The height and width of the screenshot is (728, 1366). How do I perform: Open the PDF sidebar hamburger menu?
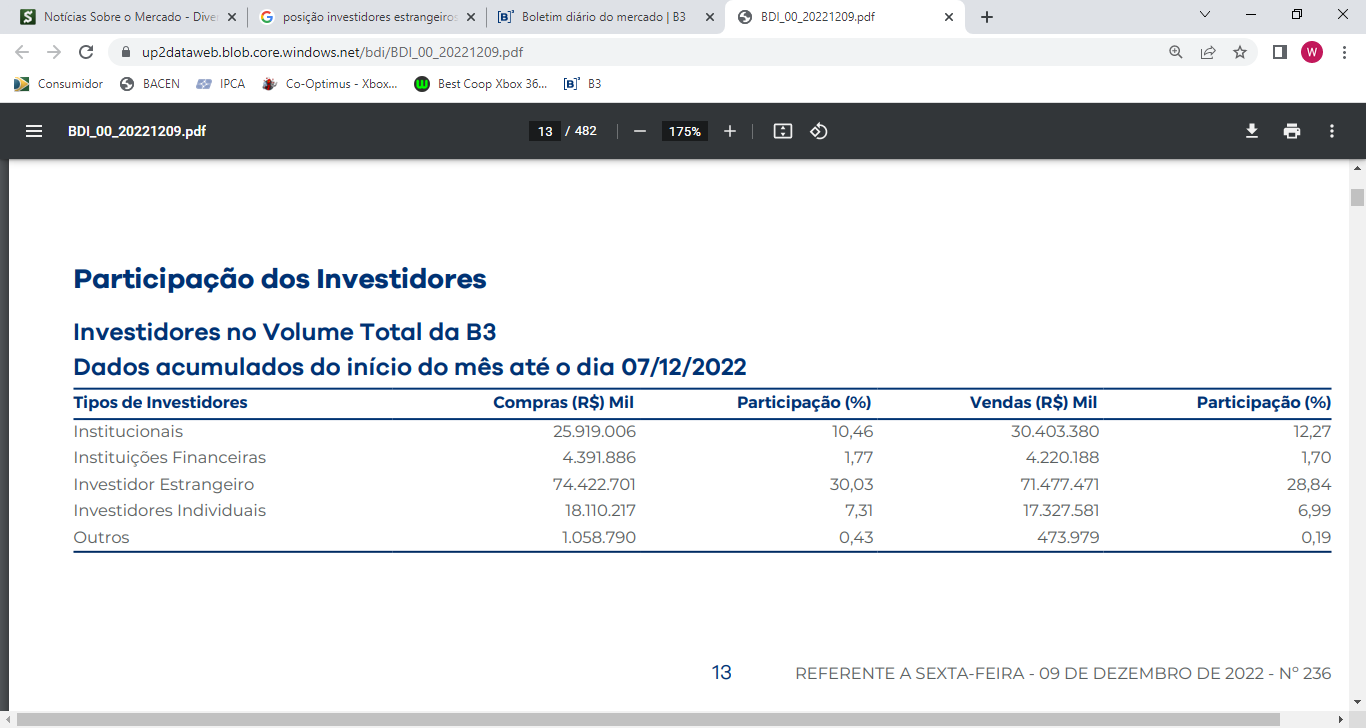coord(34,131)
